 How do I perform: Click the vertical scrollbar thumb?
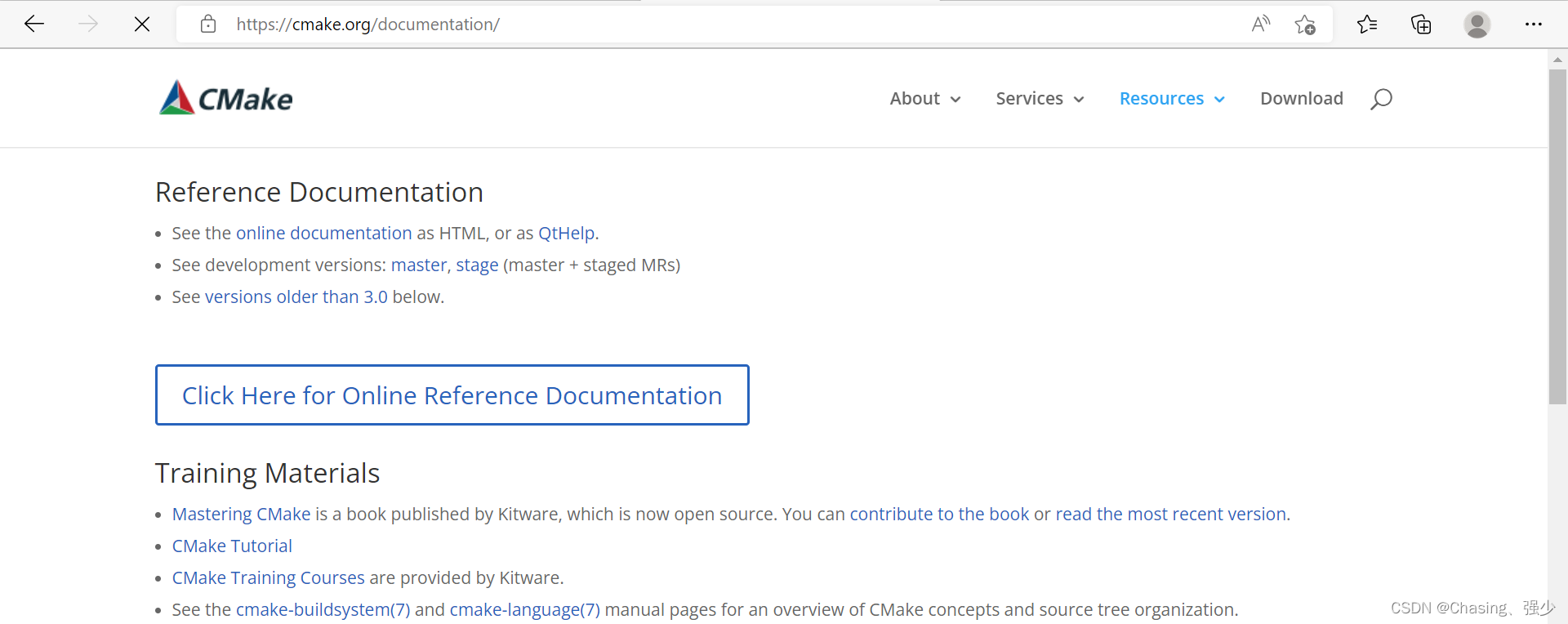1557,237
